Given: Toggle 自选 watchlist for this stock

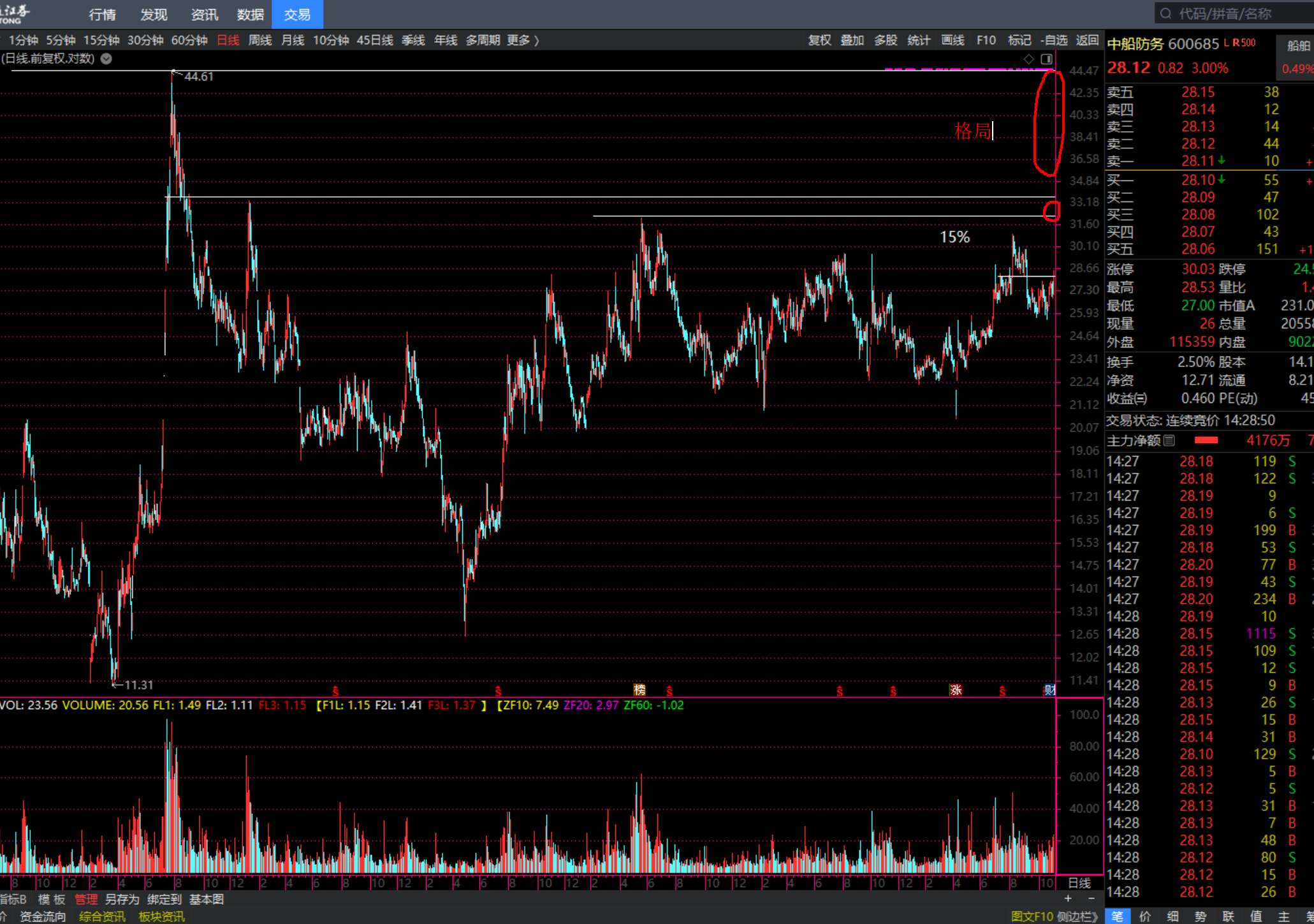Looking at the screenshot, I should pyautogui.click(x=1054, y=40).
